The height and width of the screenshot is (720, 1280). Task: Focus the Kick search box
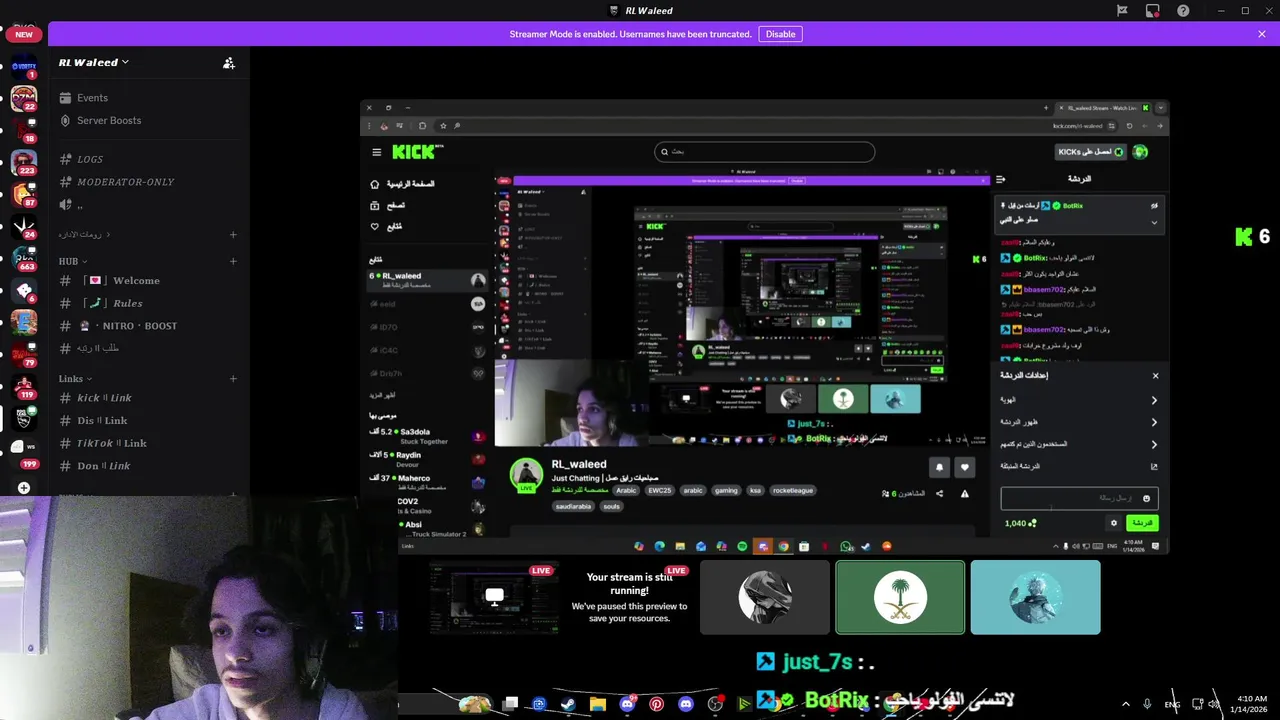click(765, 152)
